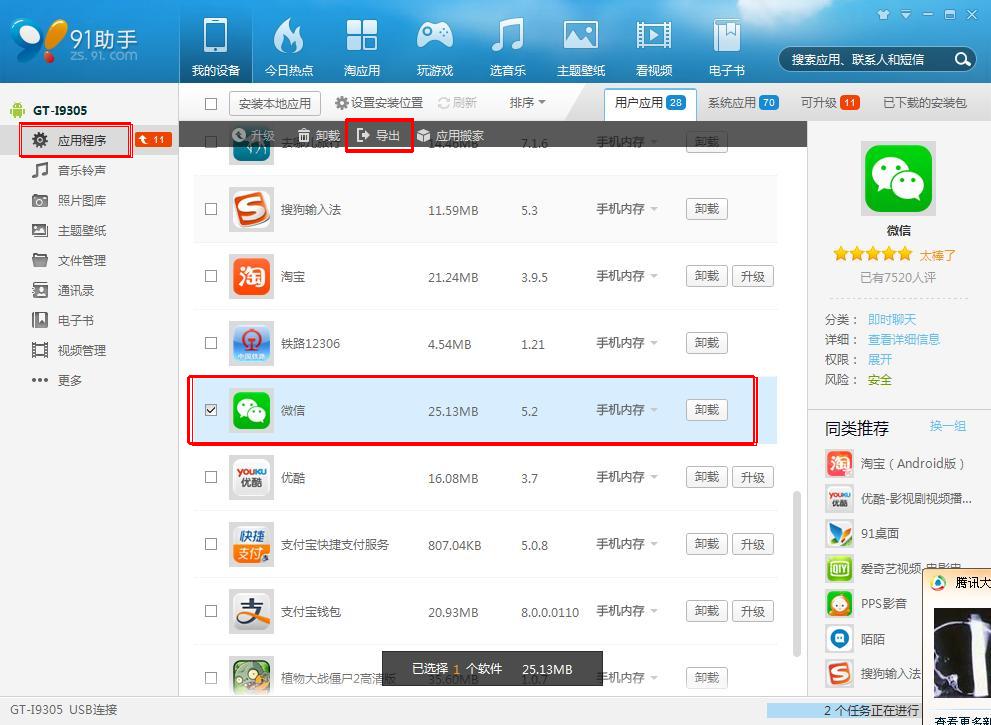
Task: Open 手机内存 dropdown for 支付宝快捷支付服务
Action: tap(626, 544)
